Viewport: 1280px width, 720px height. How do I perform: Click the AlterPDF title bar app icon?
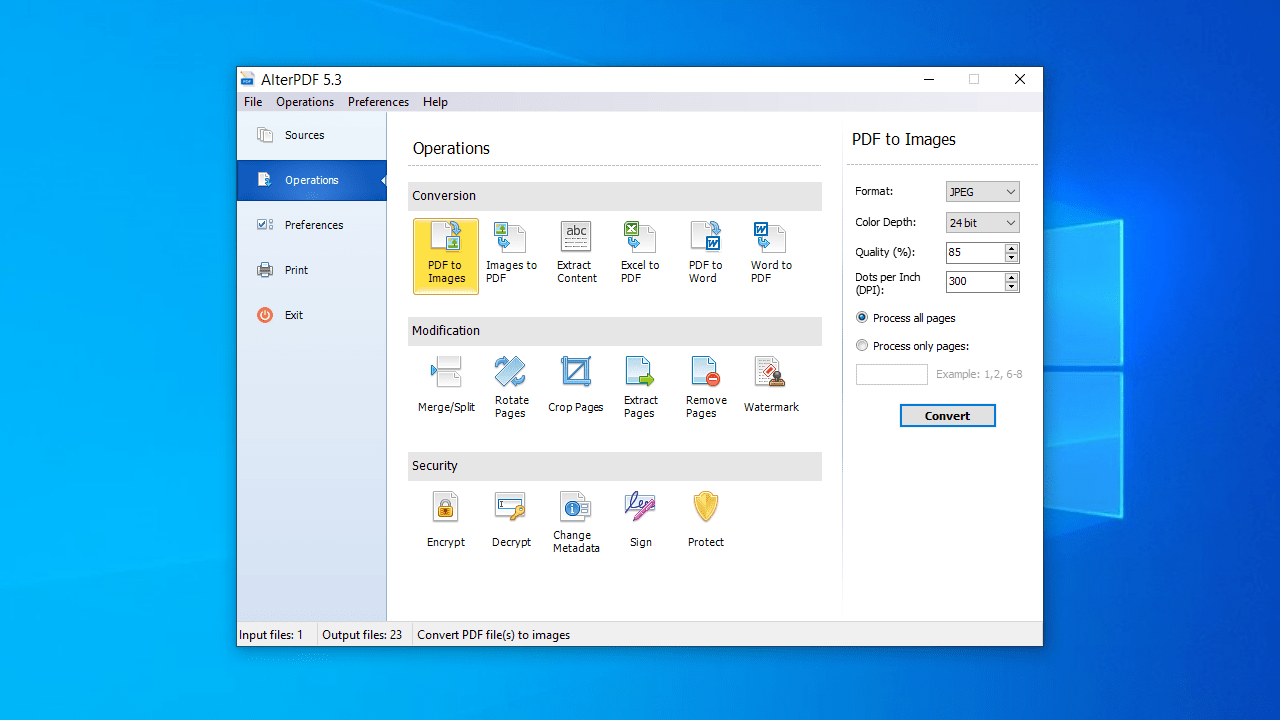pos(247,79)
